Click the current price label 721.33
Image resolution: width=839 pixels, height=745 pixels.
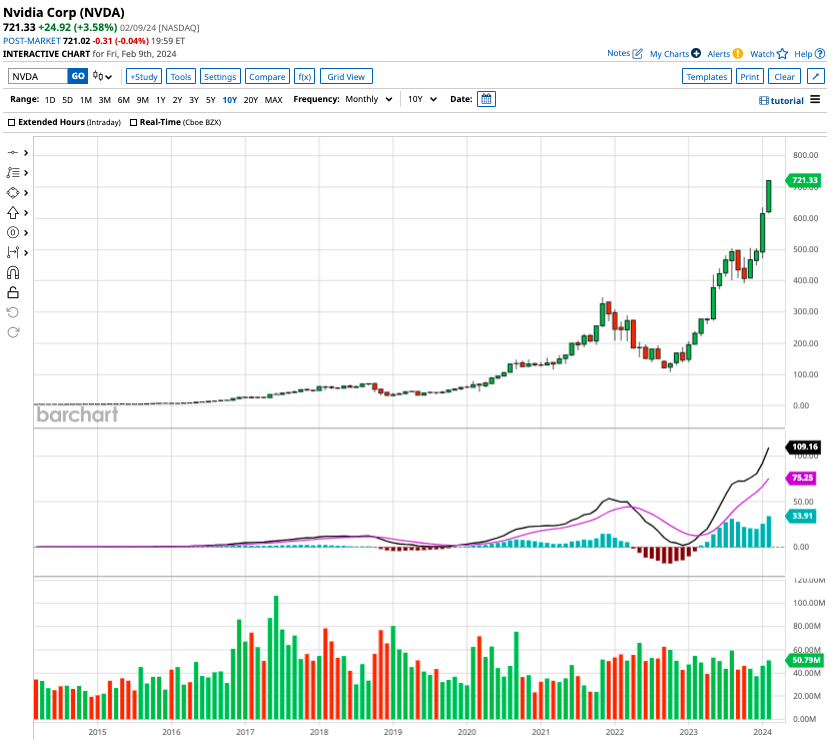(x=804, y=181)
